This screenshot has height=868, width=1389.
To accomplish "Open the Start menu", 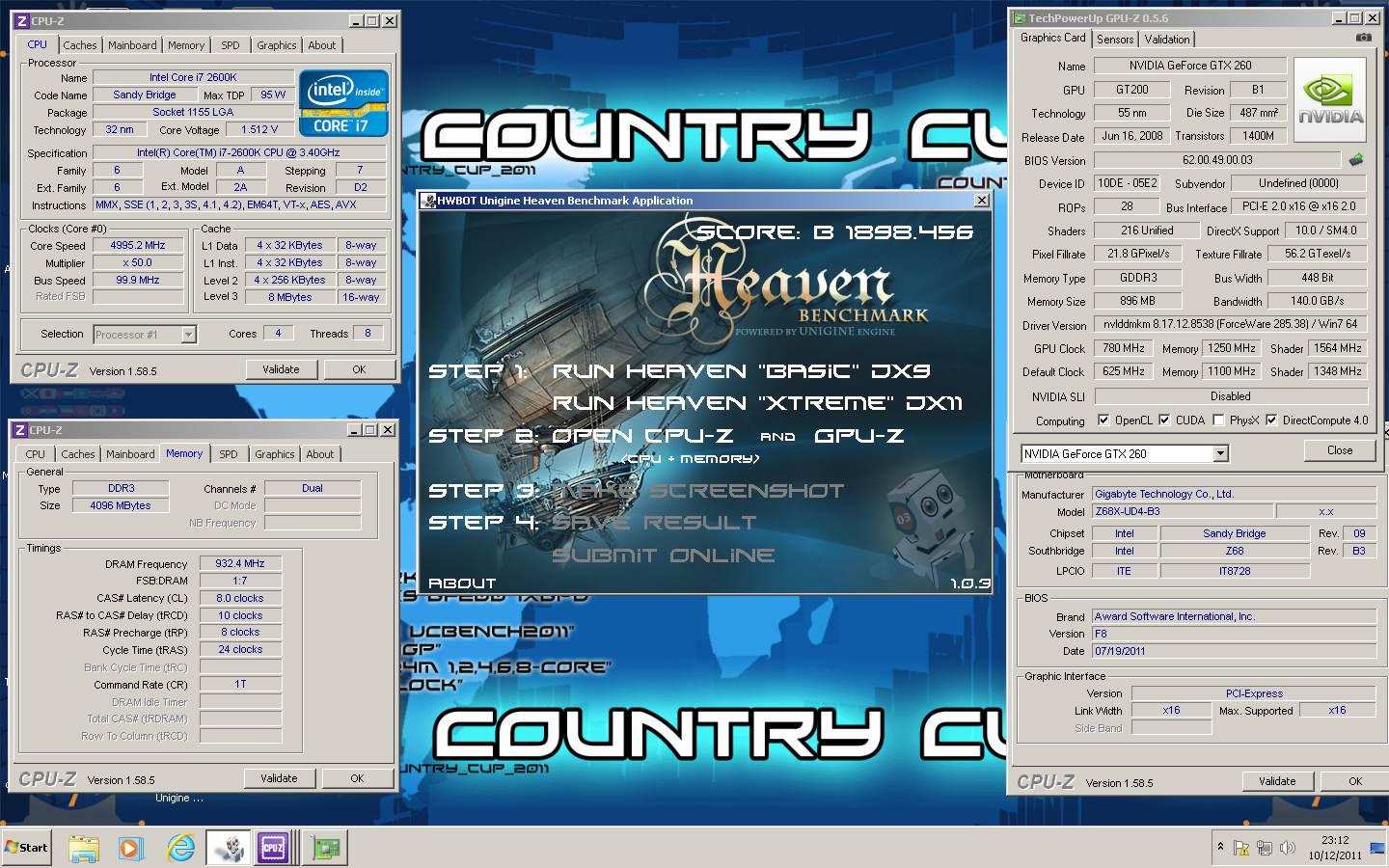I will (26, 848).
